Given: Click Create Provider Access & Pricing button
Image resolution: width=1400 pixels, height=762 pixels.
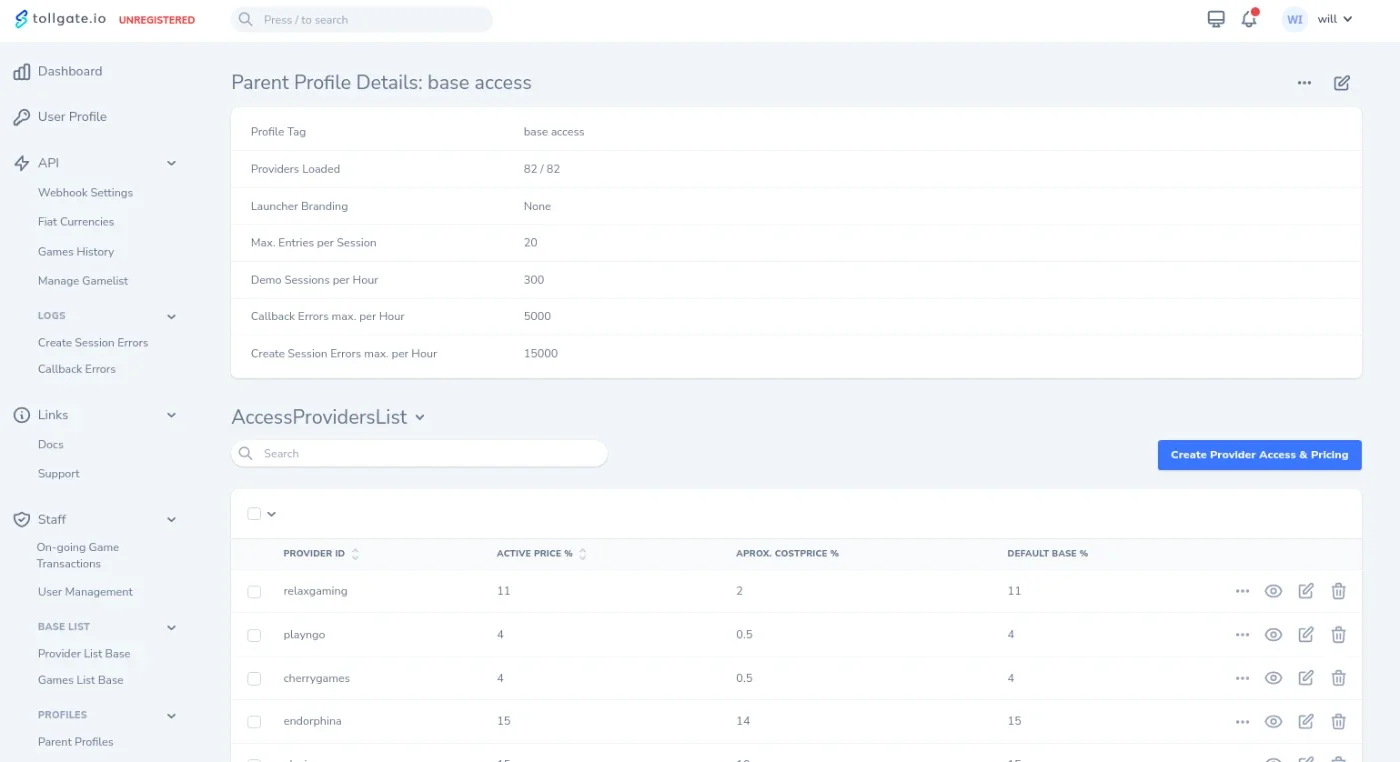Looking at the screenshot, I should pos(1259,455).
